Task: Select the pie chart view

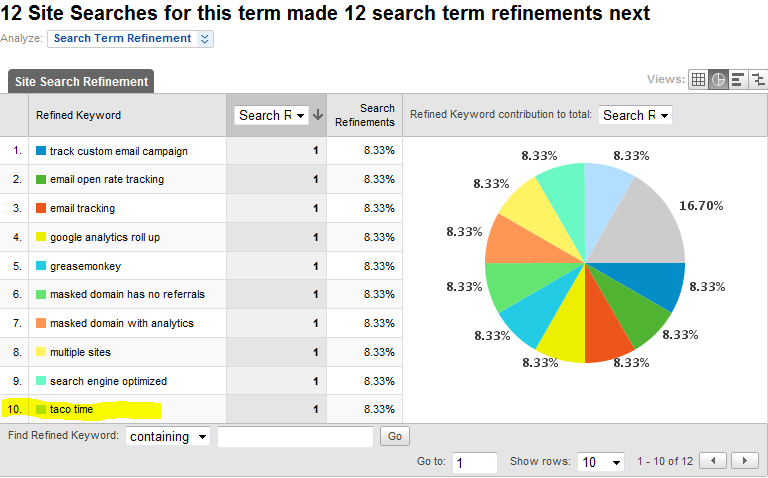Action: (x=718, y=79)
